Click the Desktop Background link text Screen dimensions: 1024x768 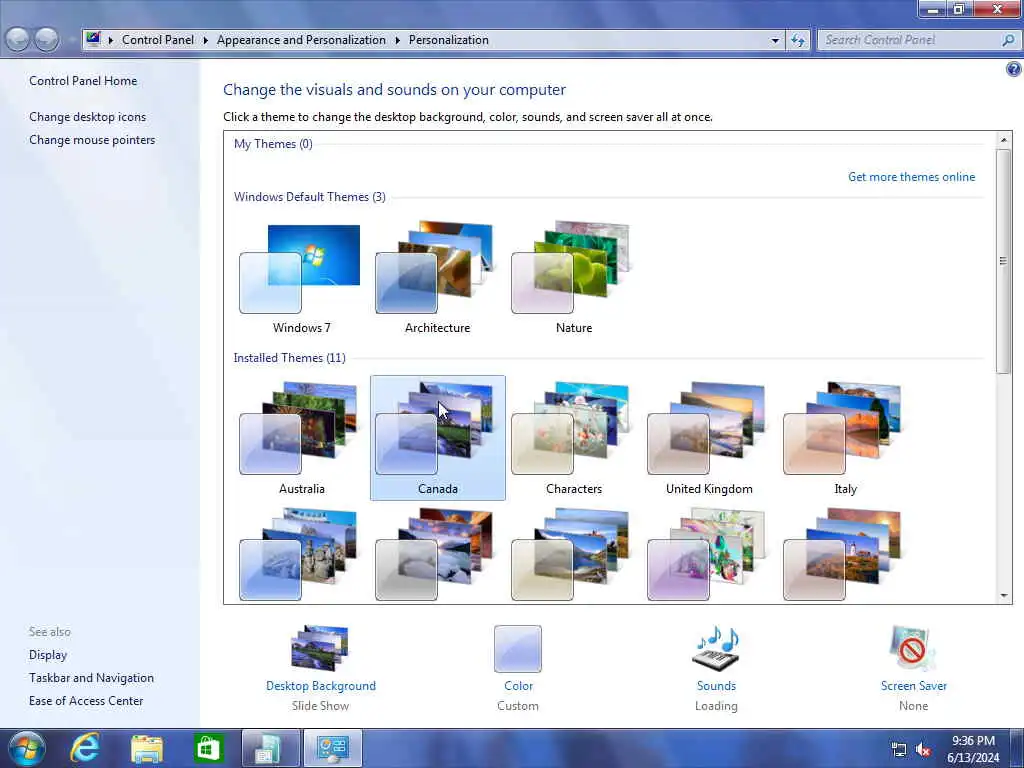321,686
